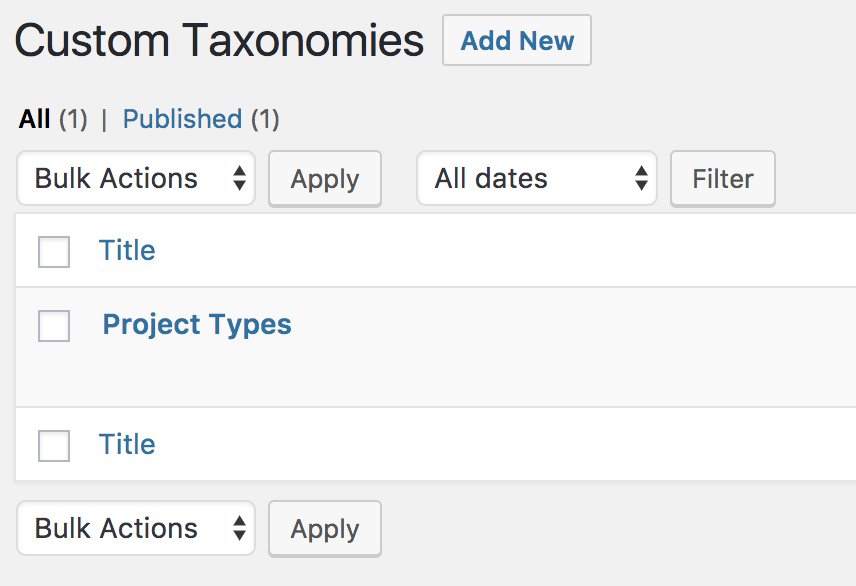The height and width of the screenshot is (586, 856).
Task: Check the Project Types row checkbox
Action: tap(54, 326)
